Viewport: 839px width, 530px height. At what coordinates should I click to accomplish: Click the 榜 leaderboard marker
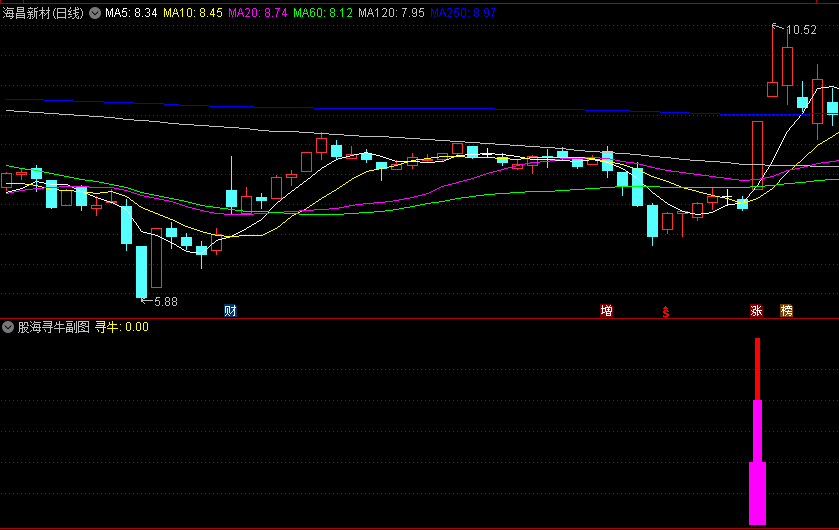pyautogui.click(x=786, y=311)
